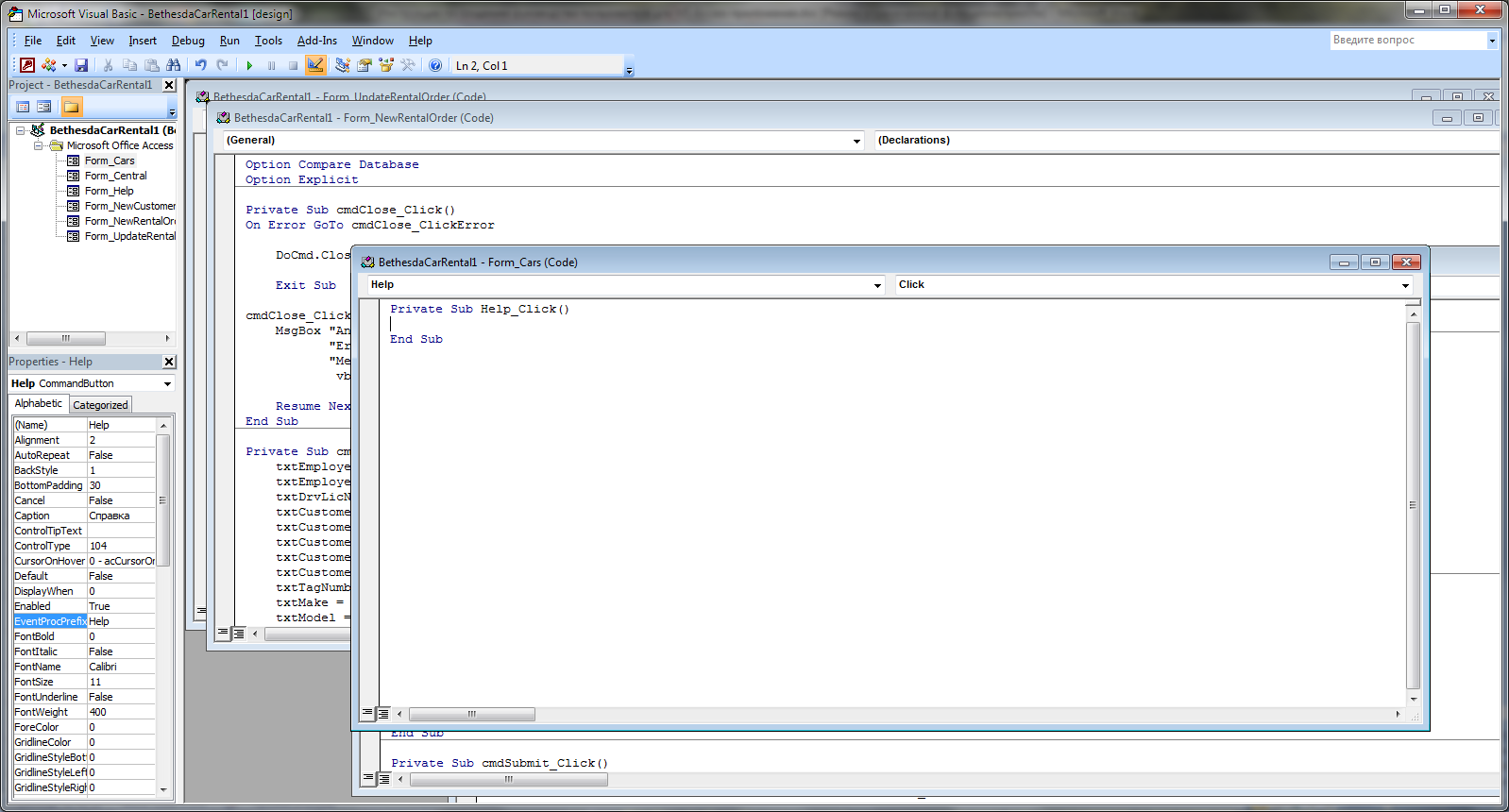The image size is (1509, 812).
Task: Close the Project panel
Action: click(x=169, y=85)
